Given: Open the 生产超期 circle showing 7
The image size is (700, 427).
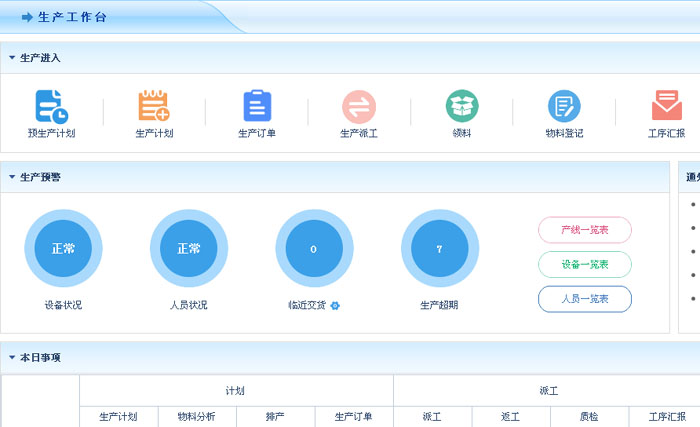Looking at the screenshot, I should pyautogui.click(x=440, y=248).
